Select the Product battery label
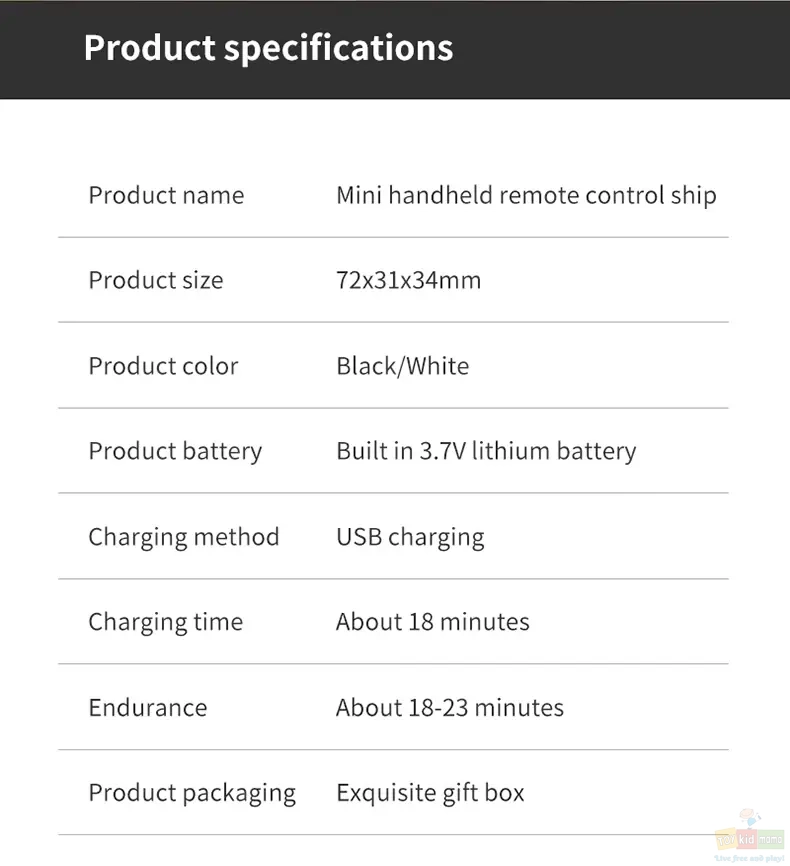This screenshot has height=866, width=790. click(175, 452)
